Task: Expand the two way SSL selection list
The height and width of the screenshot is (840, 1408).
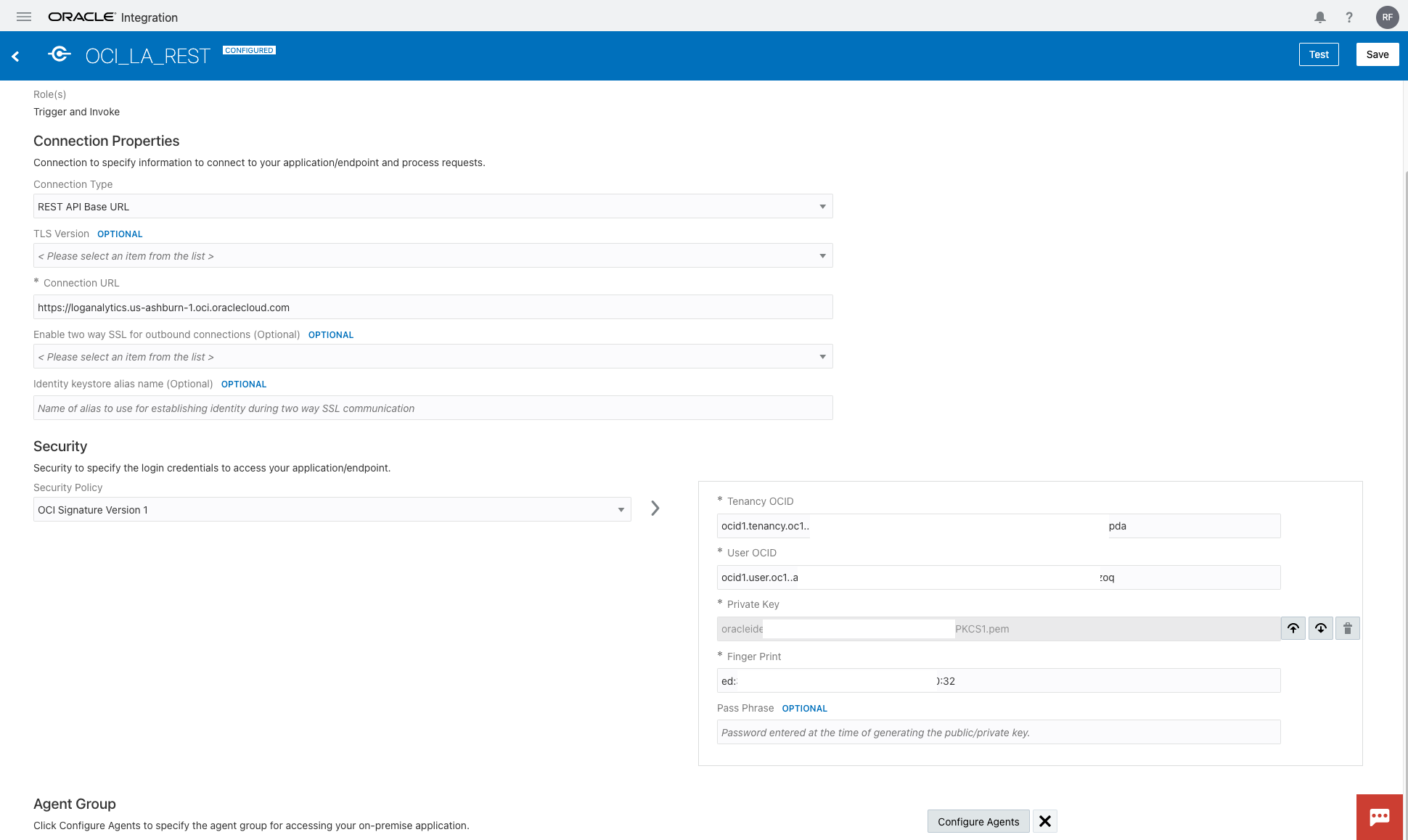Action: click(x=822, y=356)
